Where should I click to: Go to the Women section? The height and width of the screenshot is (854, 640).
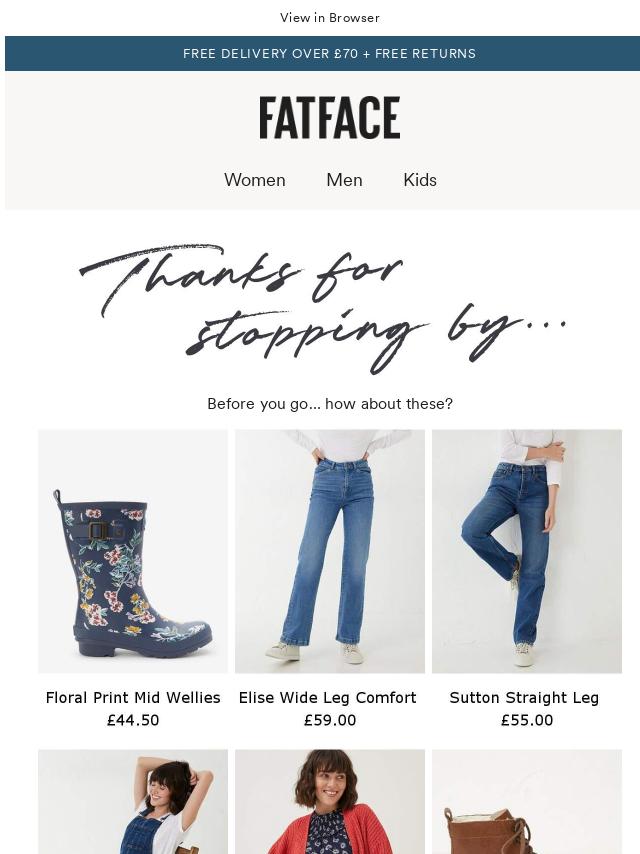pyautogui.click(x=255, y=180)
